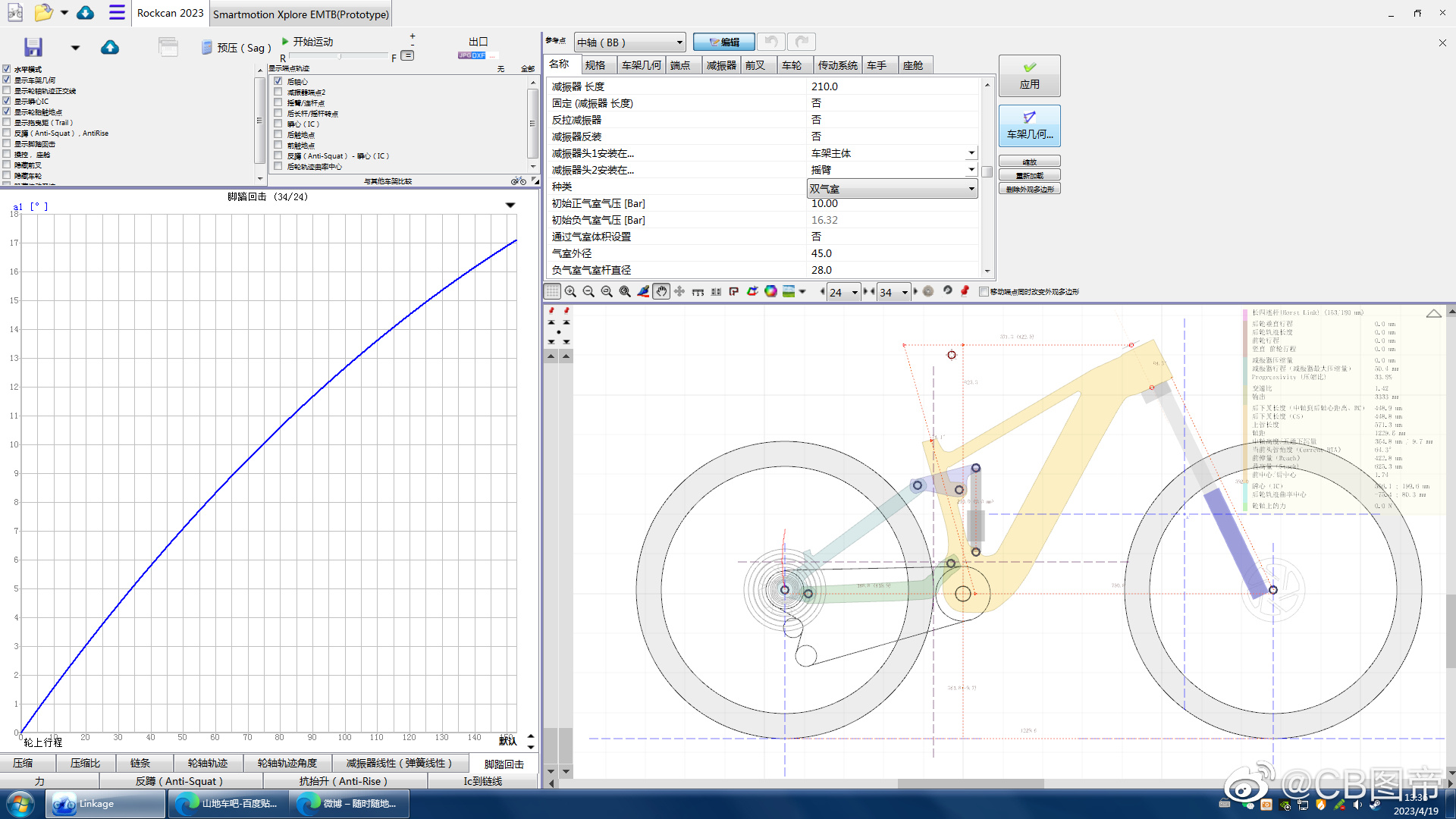Click the 重新加载 reload button
1456x819 pixels.
pos(1029,175)
